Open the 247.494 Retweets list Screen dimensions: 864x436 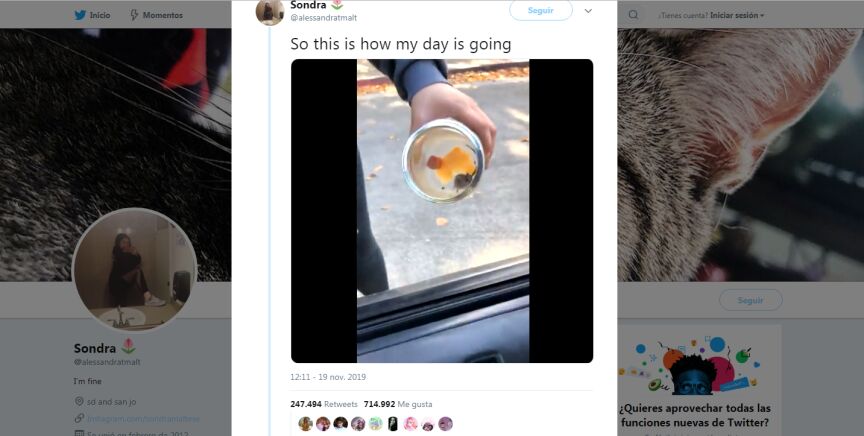click(324, 404)
